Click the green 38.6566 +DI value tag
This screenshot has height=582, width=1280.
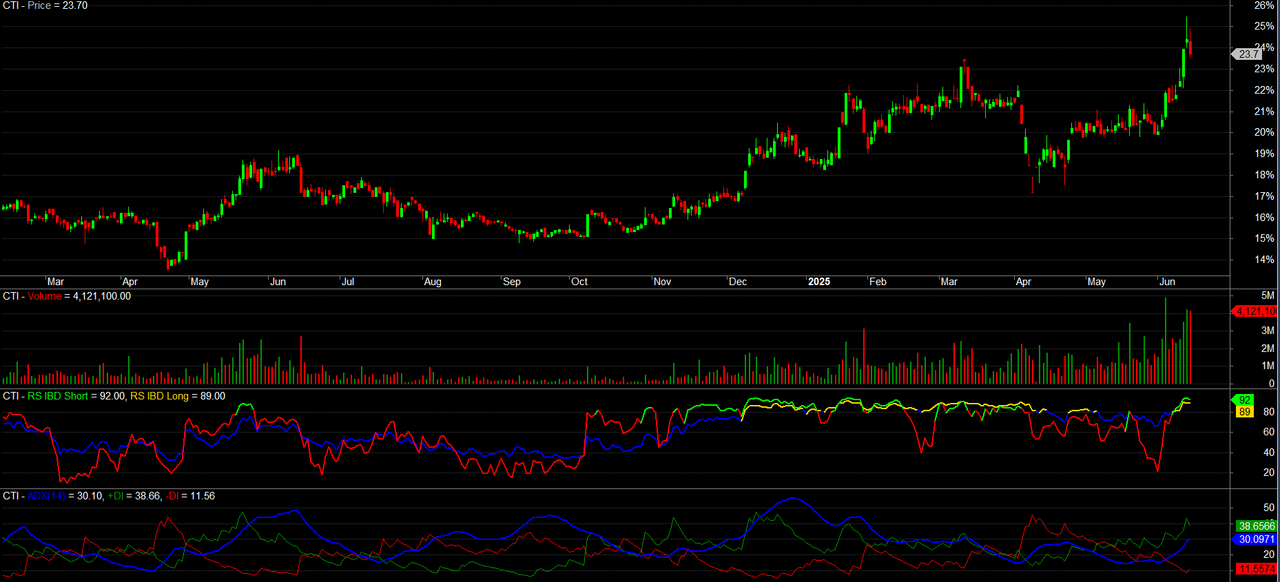pyautogui.click(x=1255, y=525)
